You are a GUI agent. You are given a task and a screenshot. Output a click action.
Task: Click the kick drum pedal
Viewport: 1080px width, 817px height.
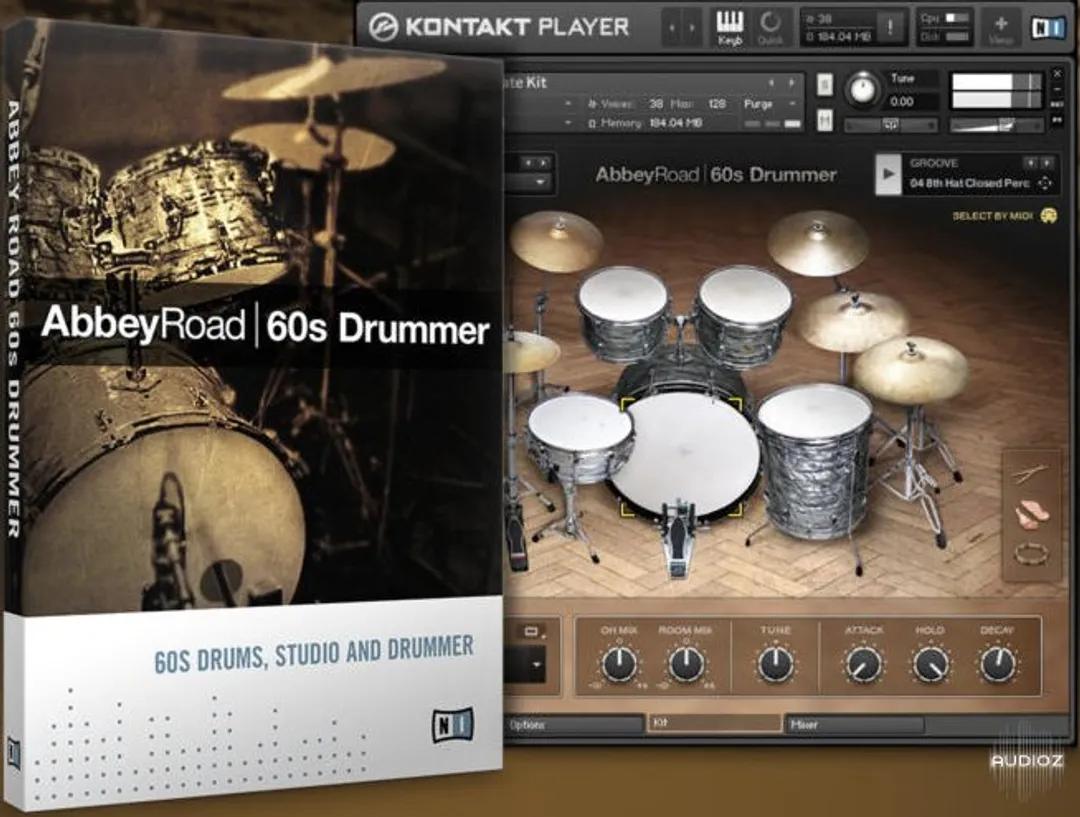(x=678, y=541)
